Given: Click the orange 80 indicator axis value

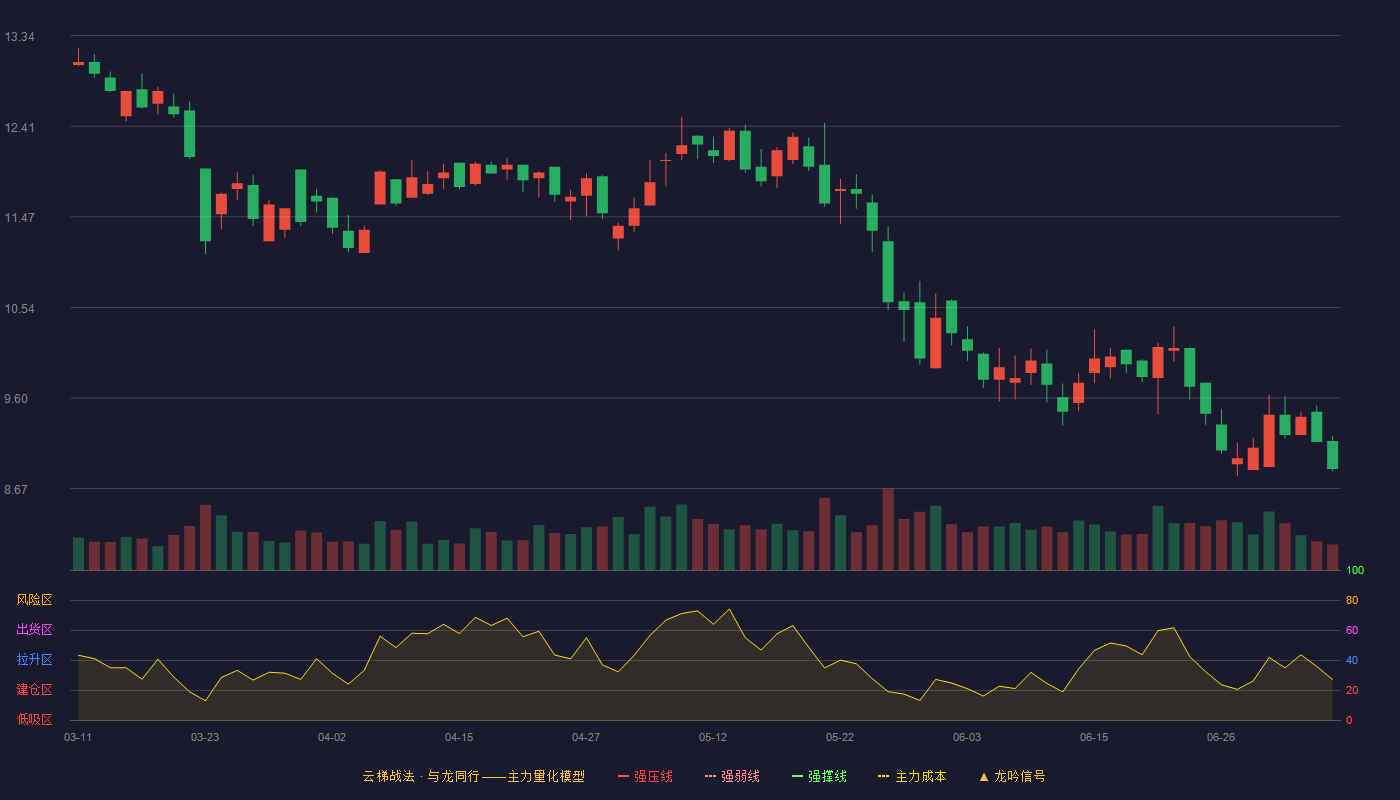Looking at the screenshot, I should 1352,601.
